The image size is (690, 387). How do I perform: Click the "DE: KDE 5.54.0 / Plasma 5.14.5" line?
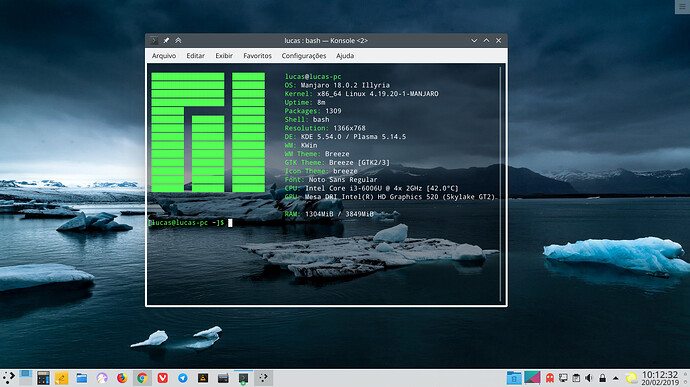click(345, 137)
